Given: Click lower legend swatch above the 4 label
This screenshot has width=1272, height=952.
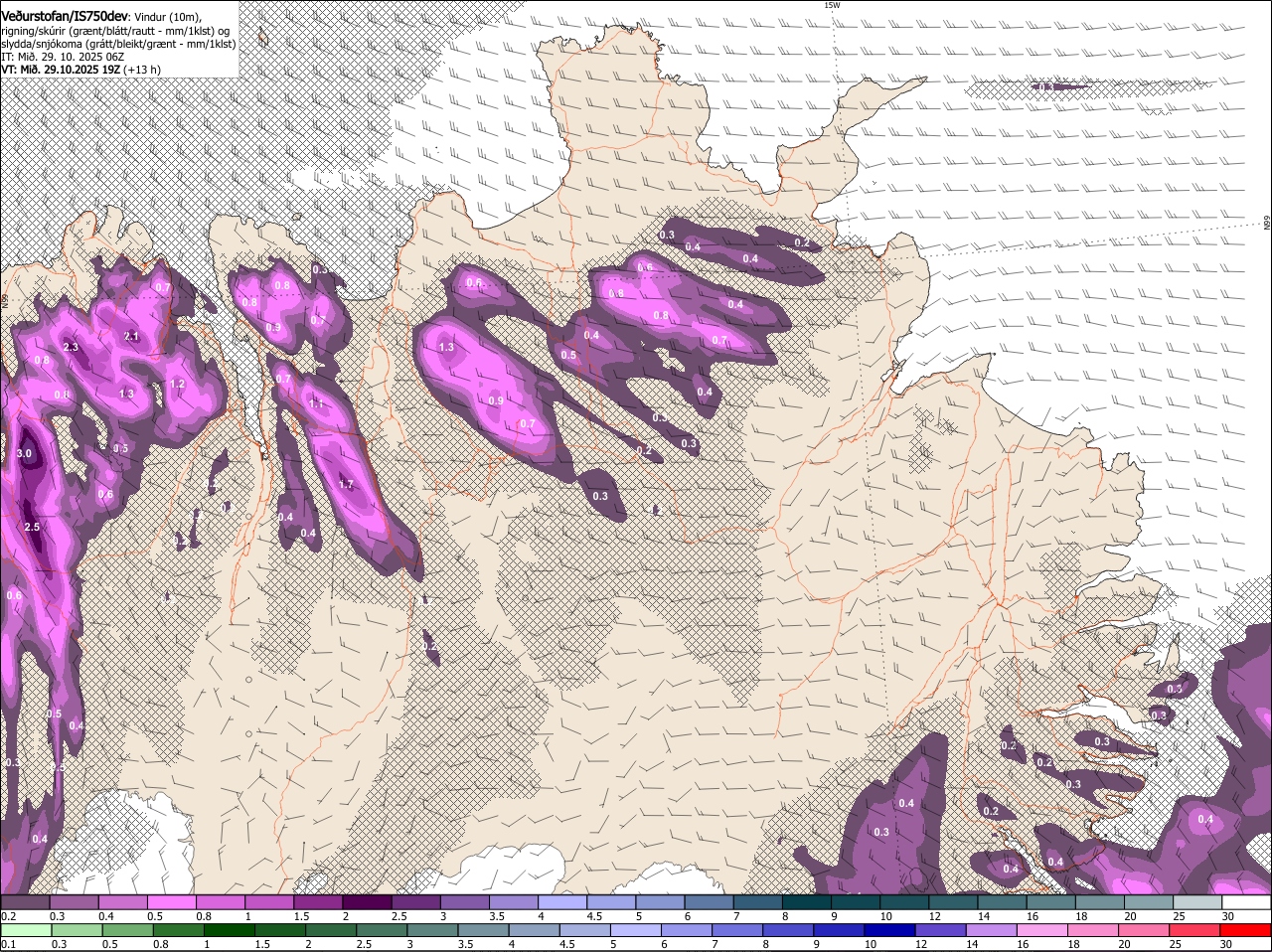Looking at the screenshot, I should point(535,930).
